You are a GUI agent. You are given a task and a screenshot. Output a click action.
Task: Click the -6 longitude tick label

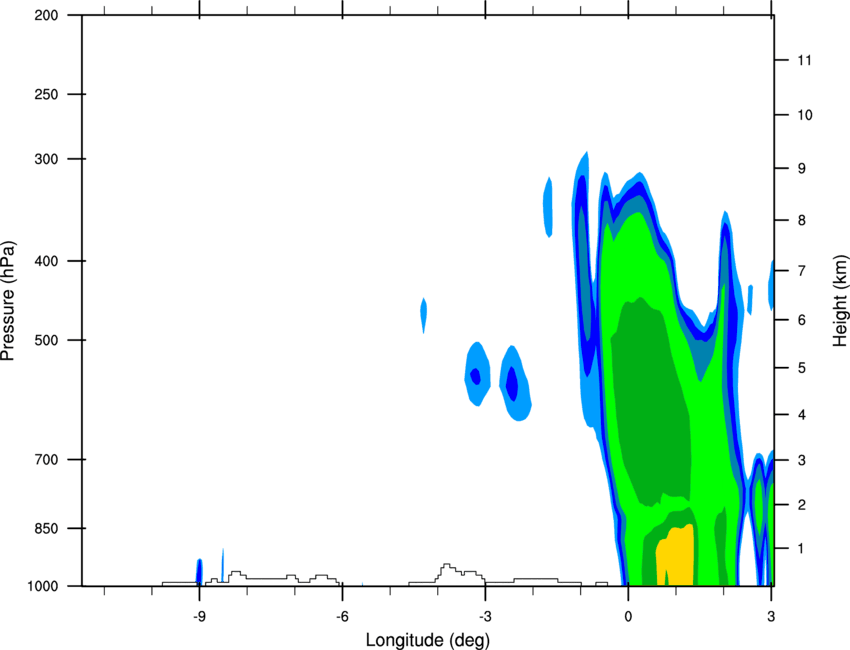342,617
